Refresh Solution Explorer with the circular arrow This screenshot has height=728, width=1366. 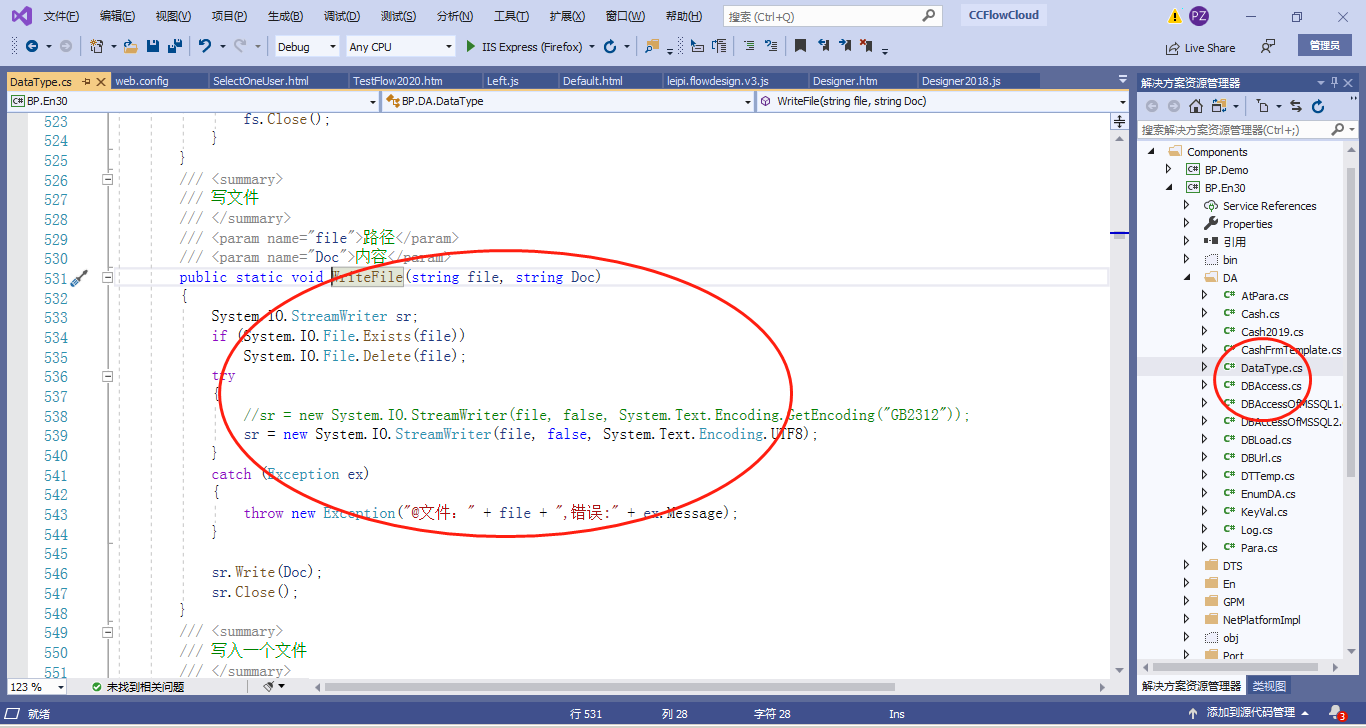tap(1318, 107)
